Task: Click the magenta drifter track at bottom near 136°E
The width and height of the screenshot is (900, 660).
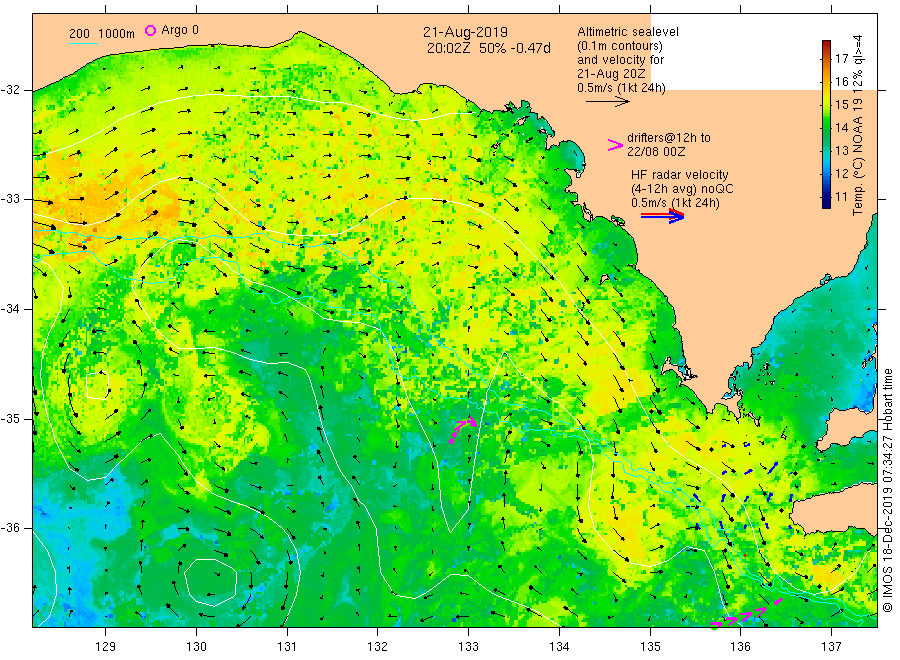Action: [x=747, y=614]
